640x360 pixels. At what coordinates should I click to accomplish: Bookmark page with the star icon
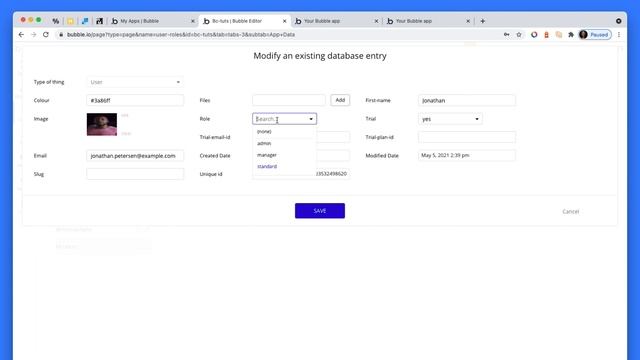519,35
